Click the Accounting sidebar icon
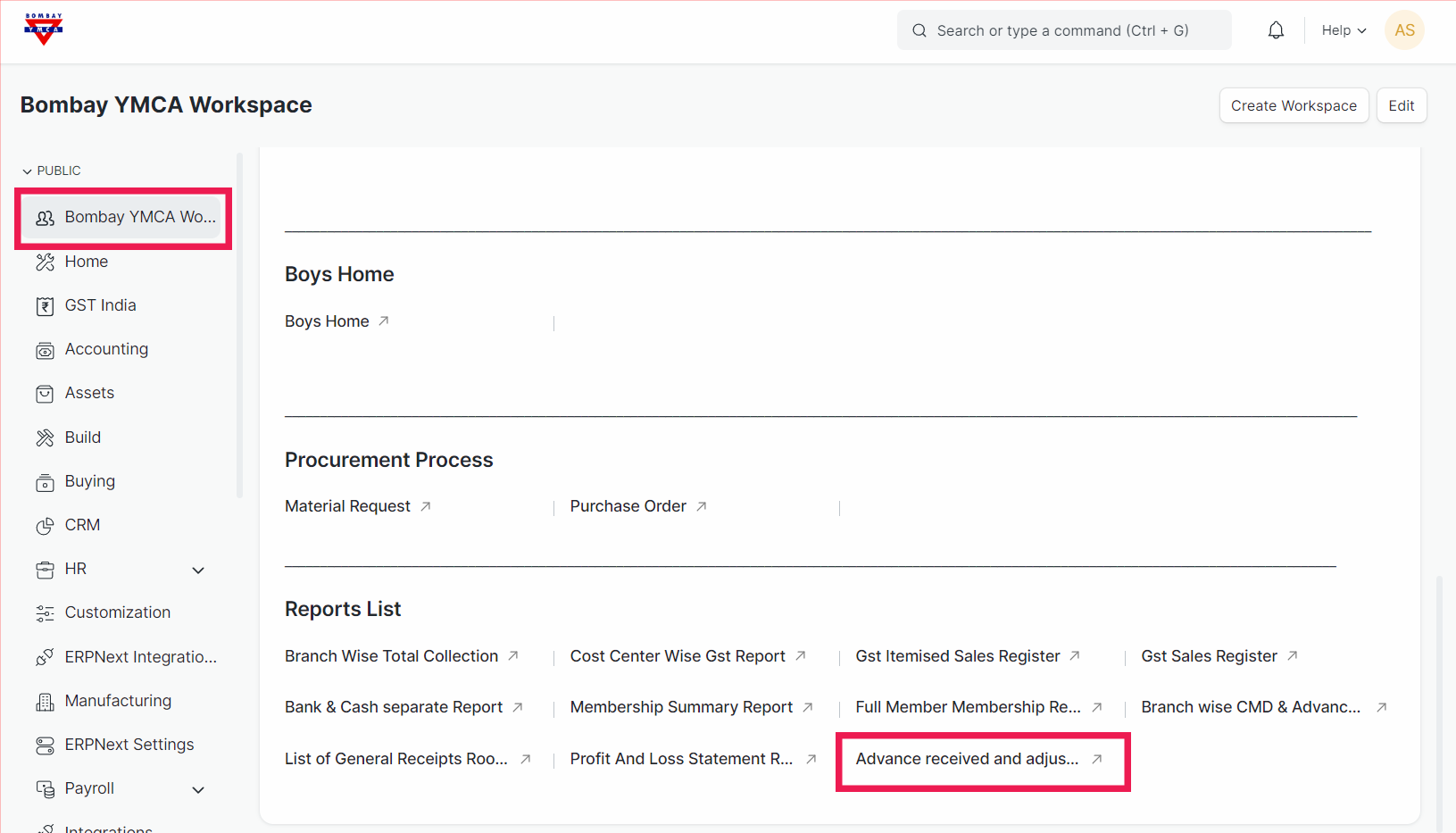The height and width of the screenshot is (833, 1456). click(x=45, y=350)
